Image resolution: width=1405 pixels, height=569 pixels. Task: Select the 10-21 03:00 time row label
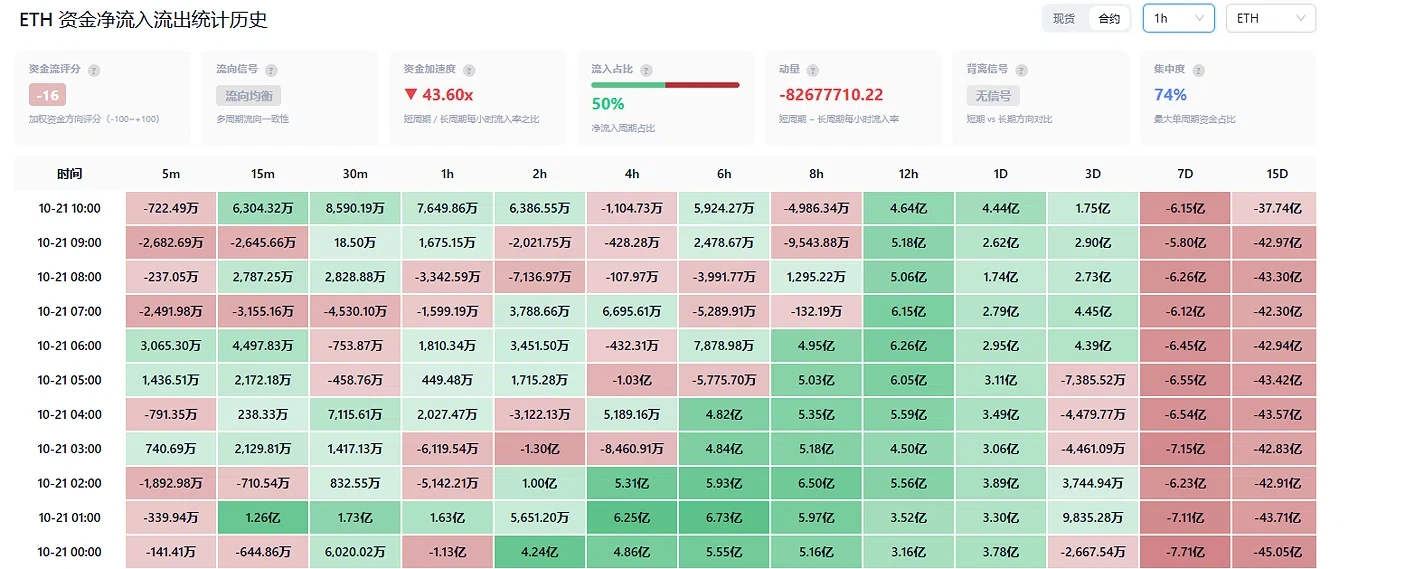click(x=70, y=448)
